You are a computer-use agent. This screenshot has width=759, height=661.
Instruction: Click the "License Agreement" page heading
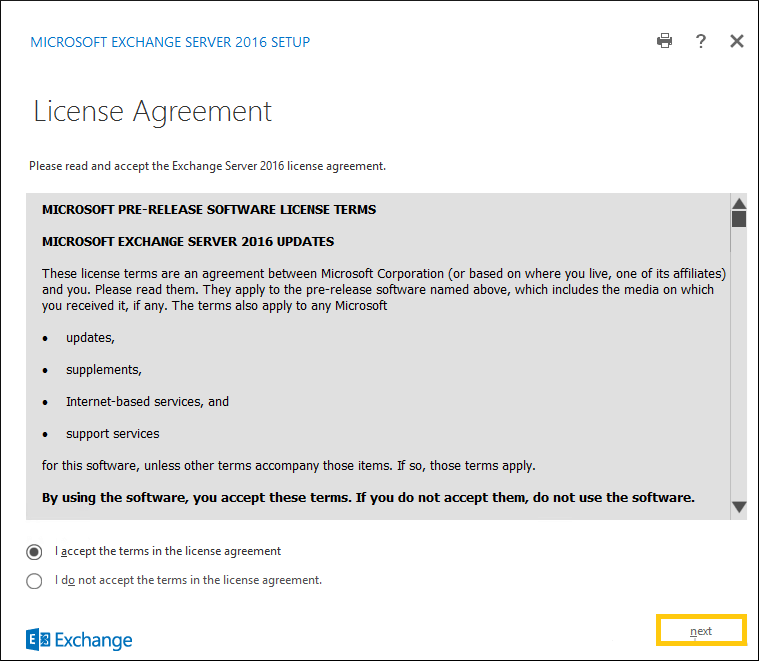(x=152, y=111)
